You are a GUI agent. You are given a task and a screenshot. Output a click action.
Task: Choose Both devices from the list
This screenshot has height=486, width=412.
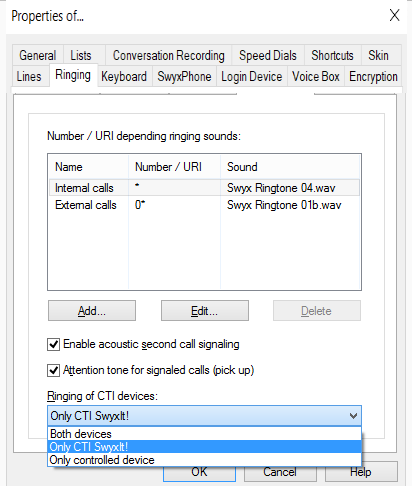tap(204, 434)
